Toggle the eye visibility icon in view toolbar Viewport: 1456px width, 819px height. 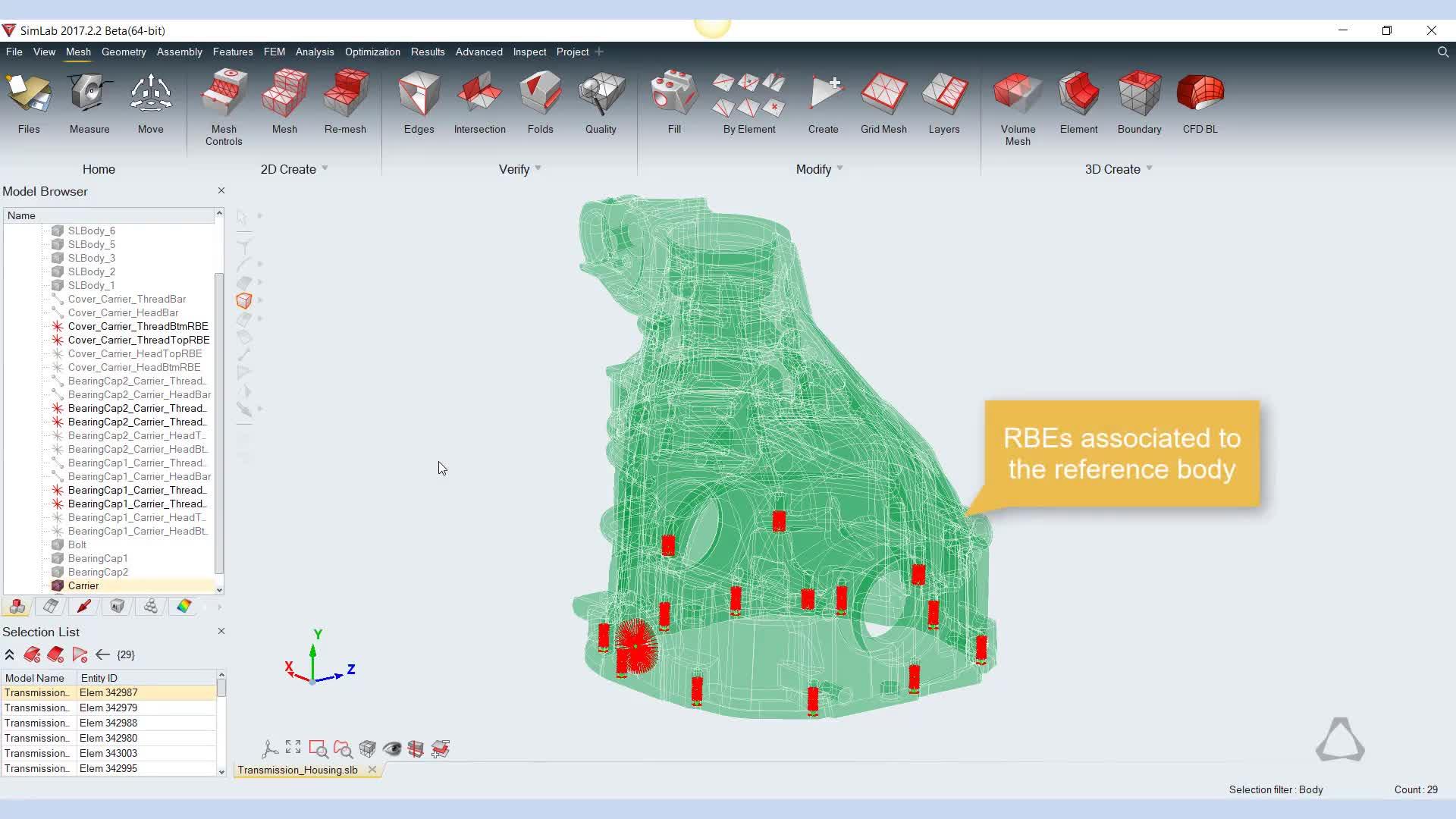click(391, 749)
